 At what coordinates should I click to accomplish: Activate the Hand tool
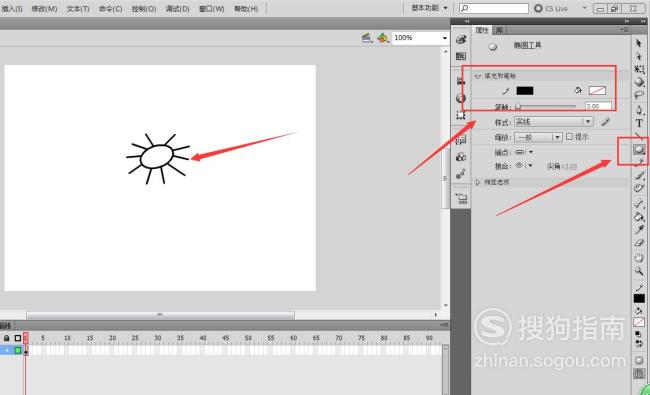[x=639, y=258]
